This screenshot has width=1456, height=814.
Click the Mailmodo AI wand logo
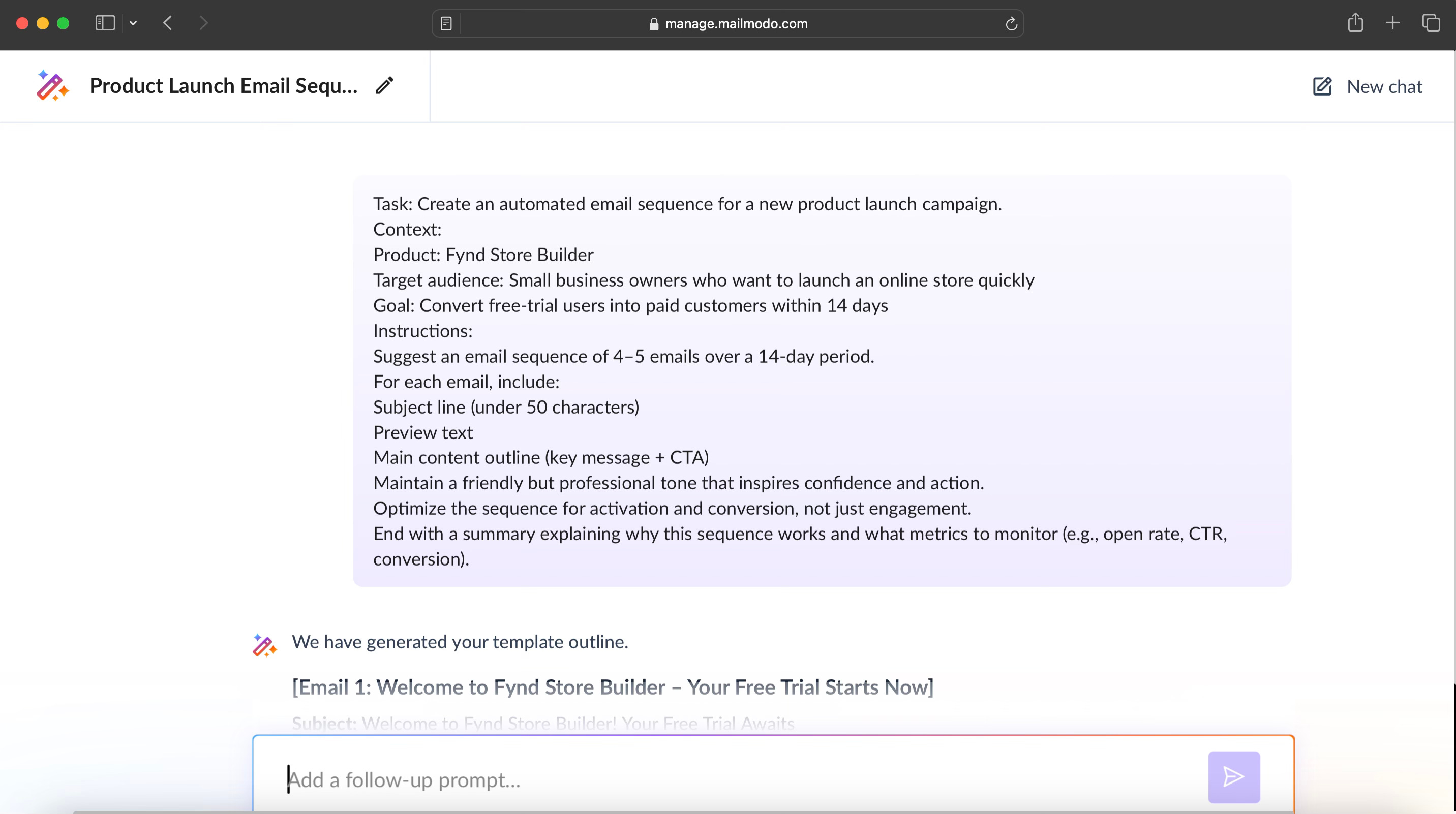pos(52,86)
